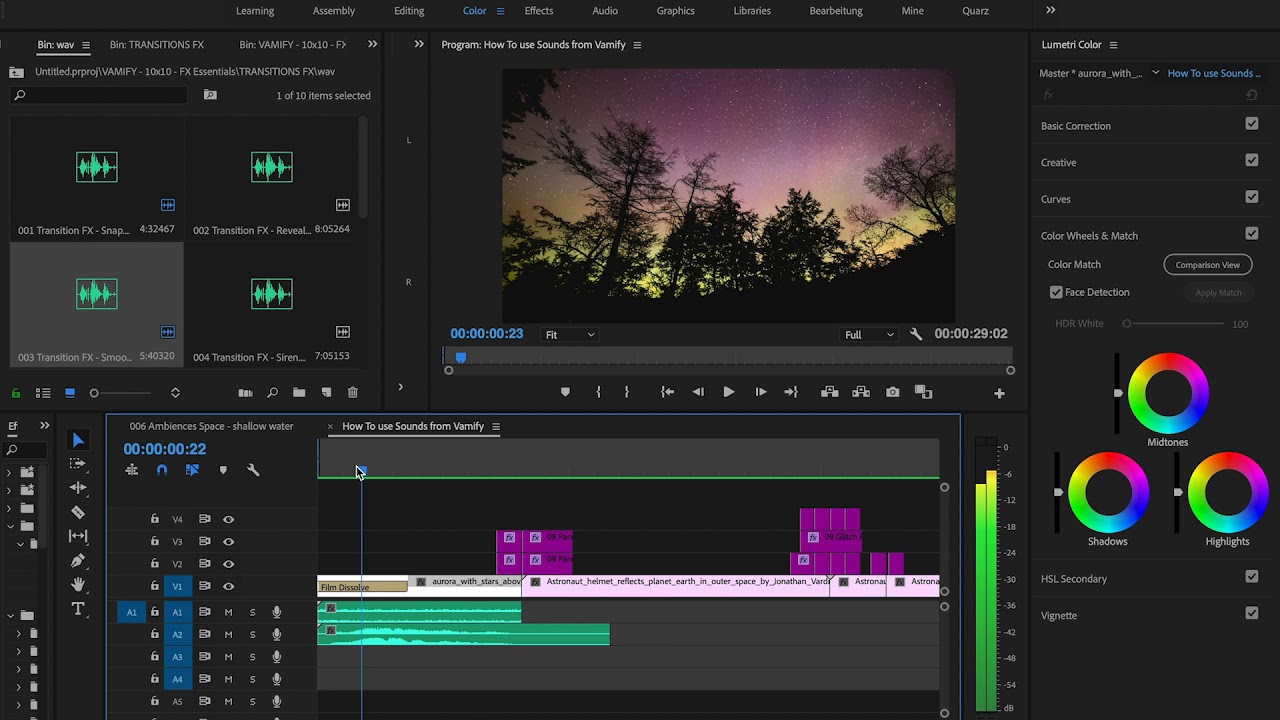Select the Razor tool in timeline toolbar
The image size is (1280, 720).
pos(78,512)
